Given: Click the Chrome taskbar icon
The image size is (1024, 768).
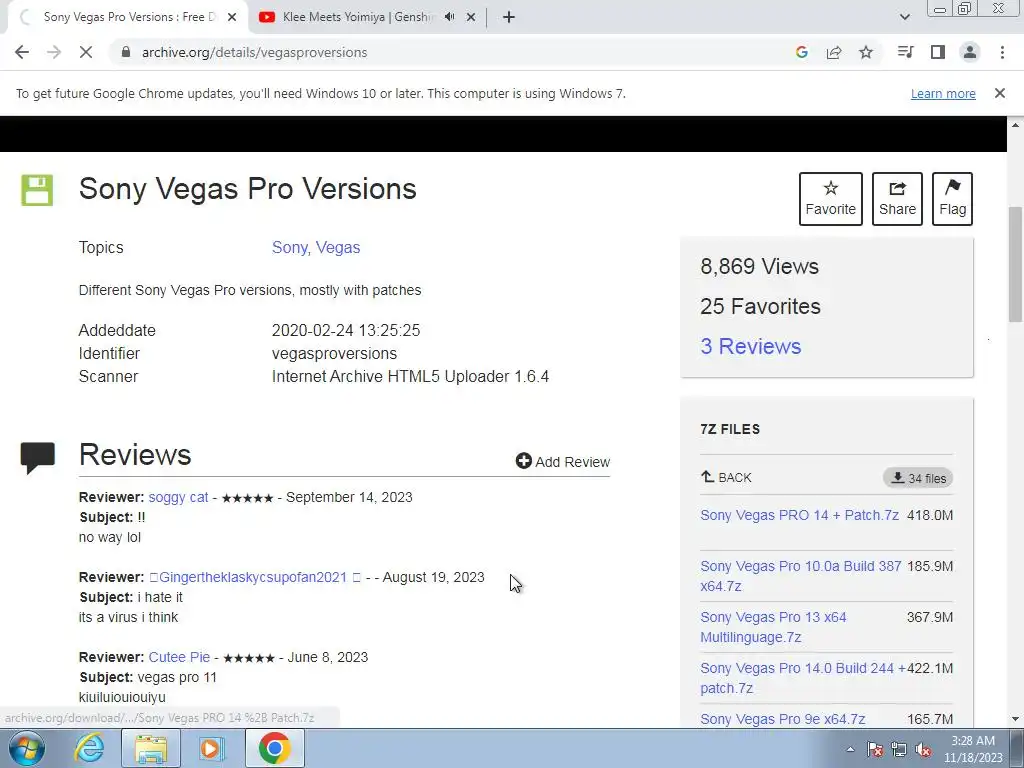Looking at the screenshot, I should (274, 748).
